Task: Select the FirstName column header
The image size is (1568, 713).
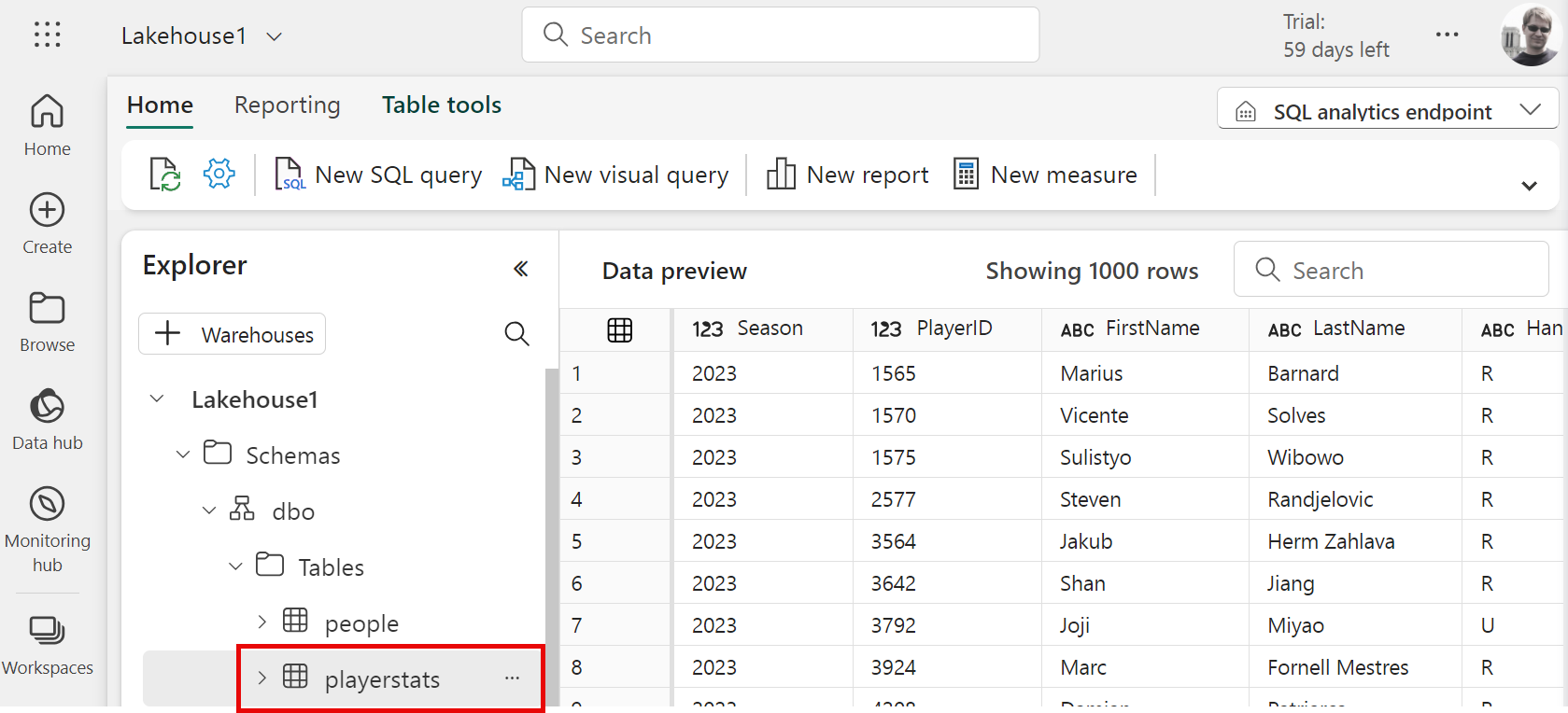Action: pos(1144,329)
